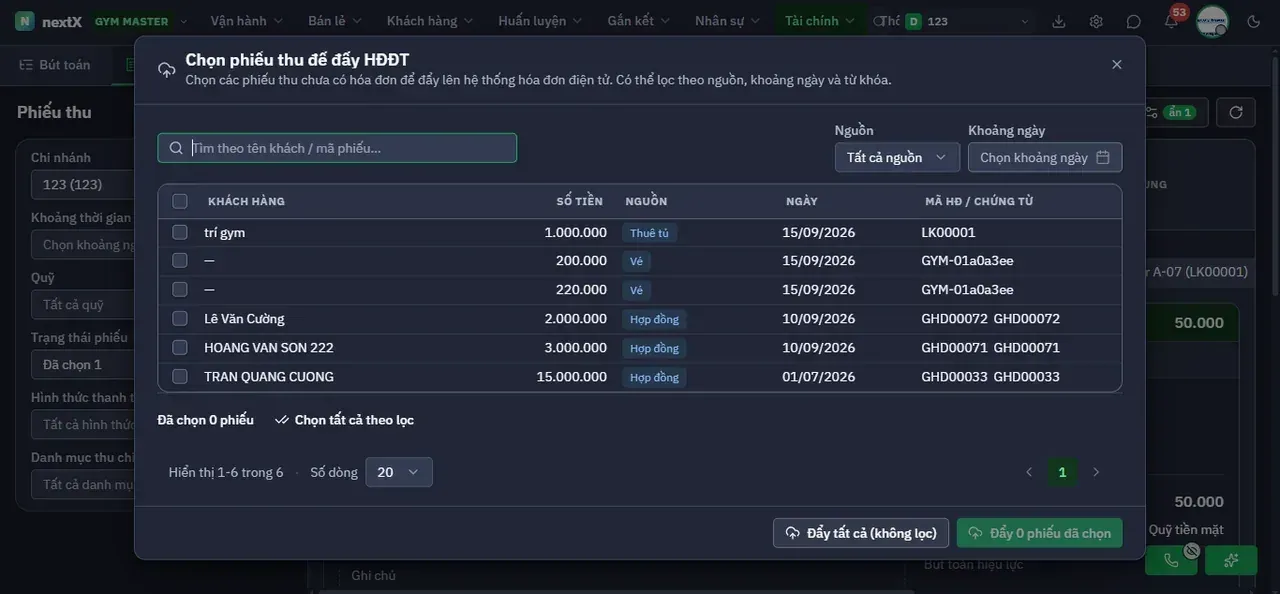This screenshot has width=1280, height=594.
Task: Open the user avatar menu
Action: tap(1212, 21)
